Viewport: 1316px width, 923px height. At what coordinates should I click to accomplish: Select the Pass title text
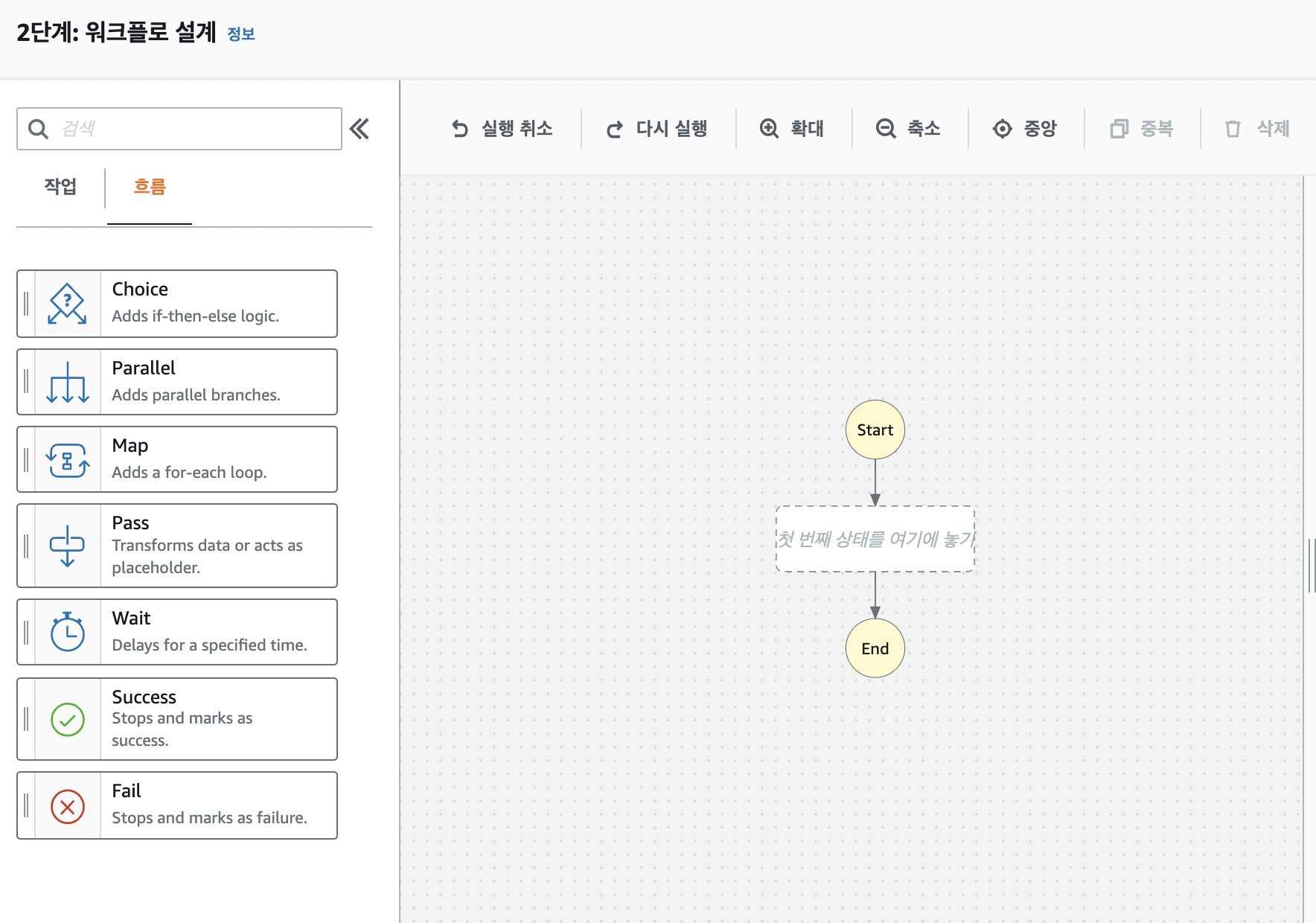(130, 523)
